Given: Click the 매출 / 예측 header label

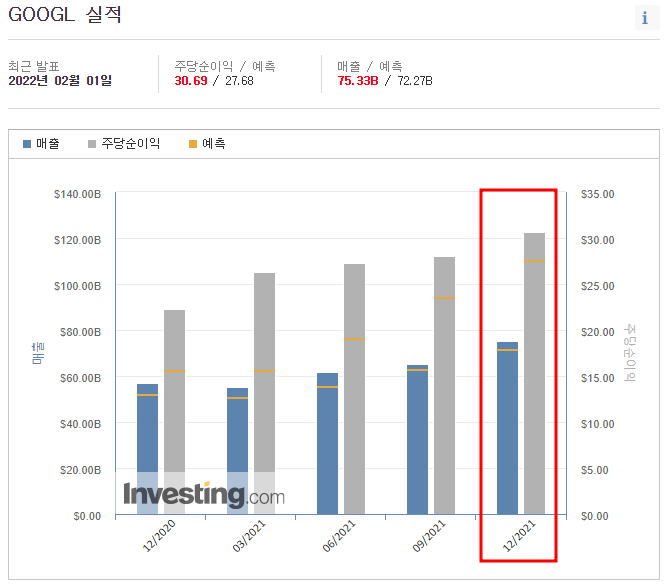Looking at the screenshot, I should [370, 66].
